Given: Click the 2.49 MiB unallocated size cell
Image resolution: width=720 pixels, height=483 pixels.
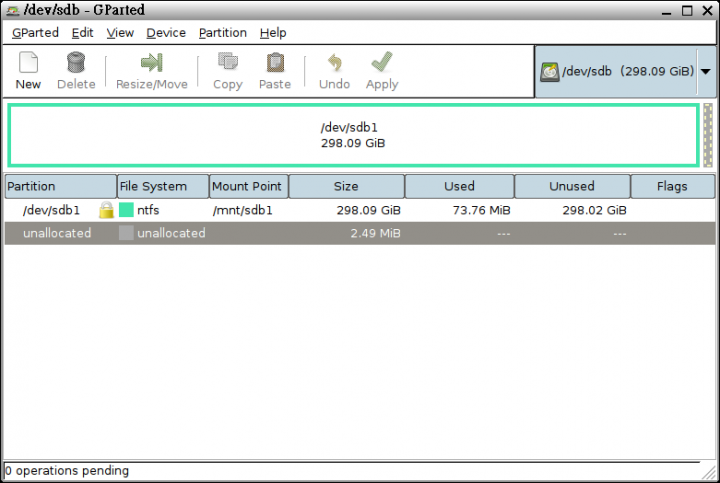Looking at the screenshot, I should [375, 233].
